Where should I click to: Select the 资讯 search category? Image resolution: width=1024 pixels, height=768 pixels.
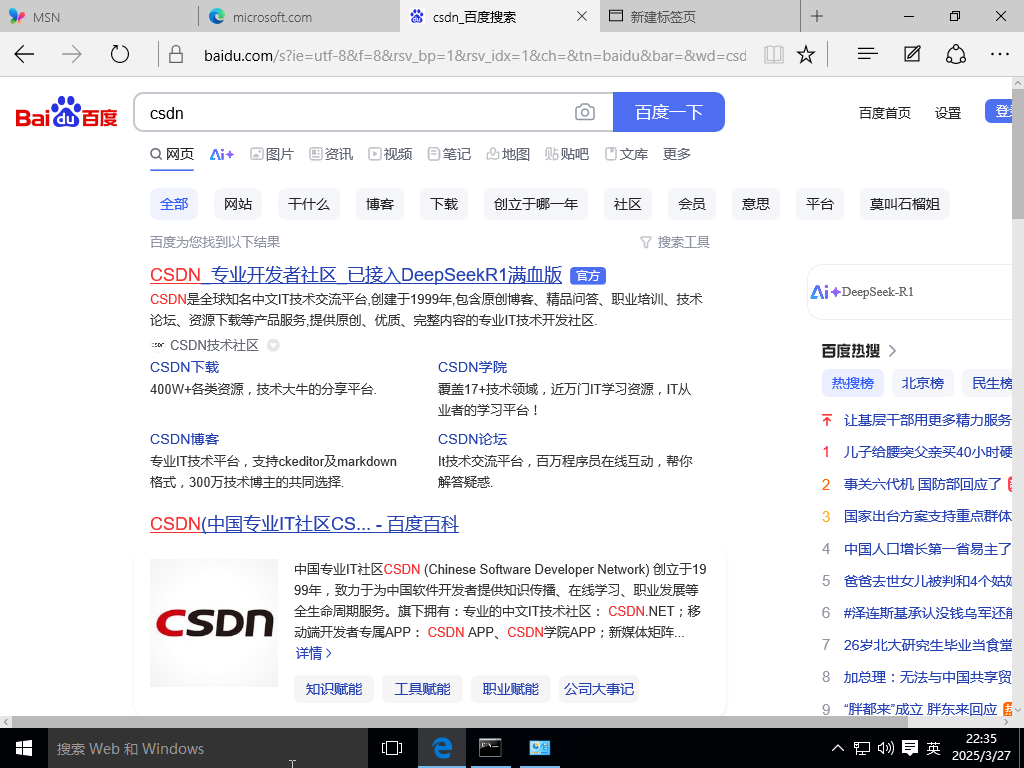pos(331,154)
